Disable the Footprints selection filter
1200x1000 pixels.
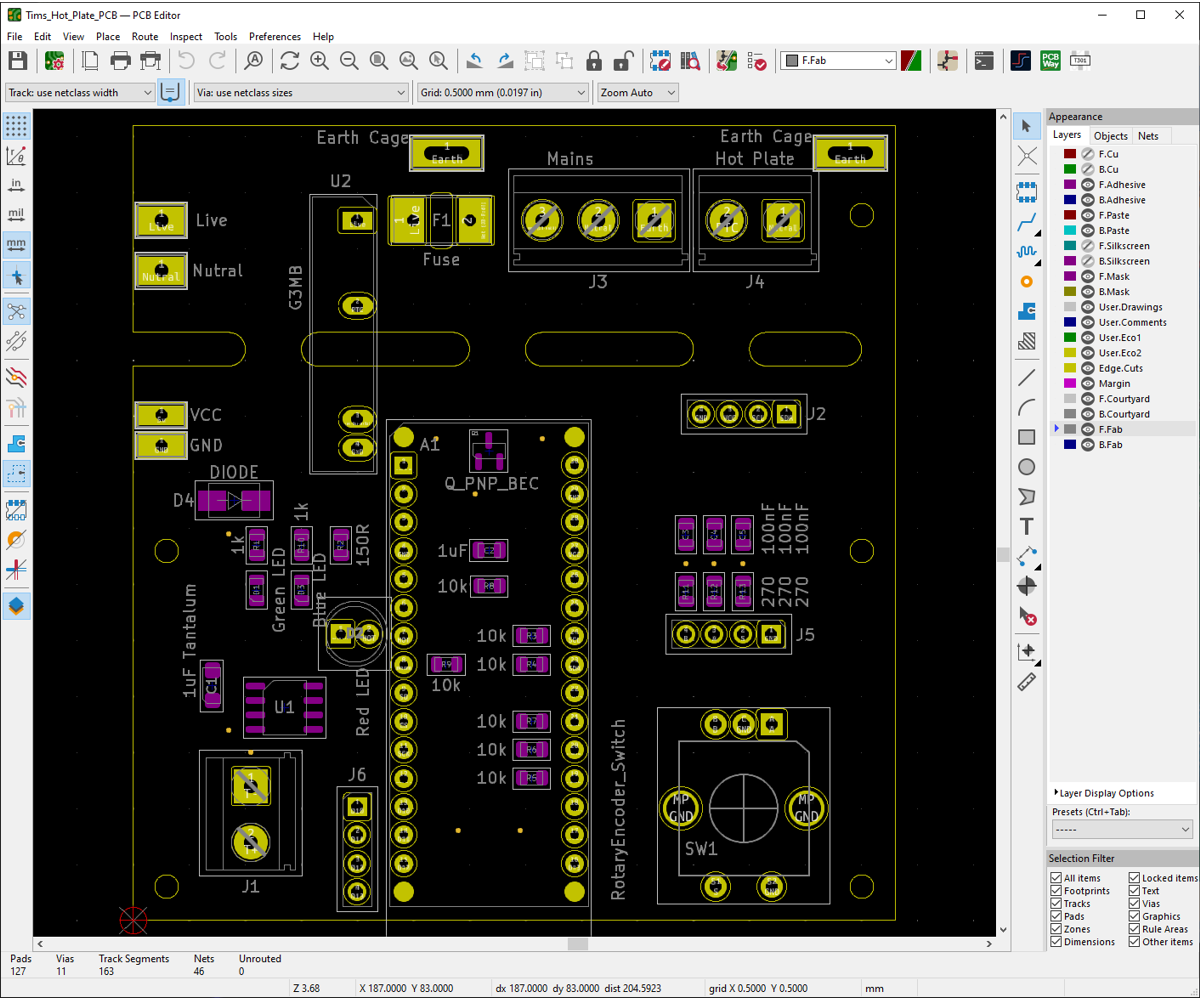pyautogui.click(x=1055, y=890)
